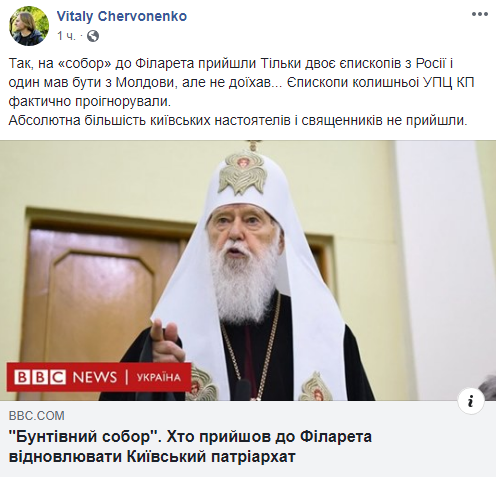Click the BBC News Україна logo banner

click(x=99, y=377)
